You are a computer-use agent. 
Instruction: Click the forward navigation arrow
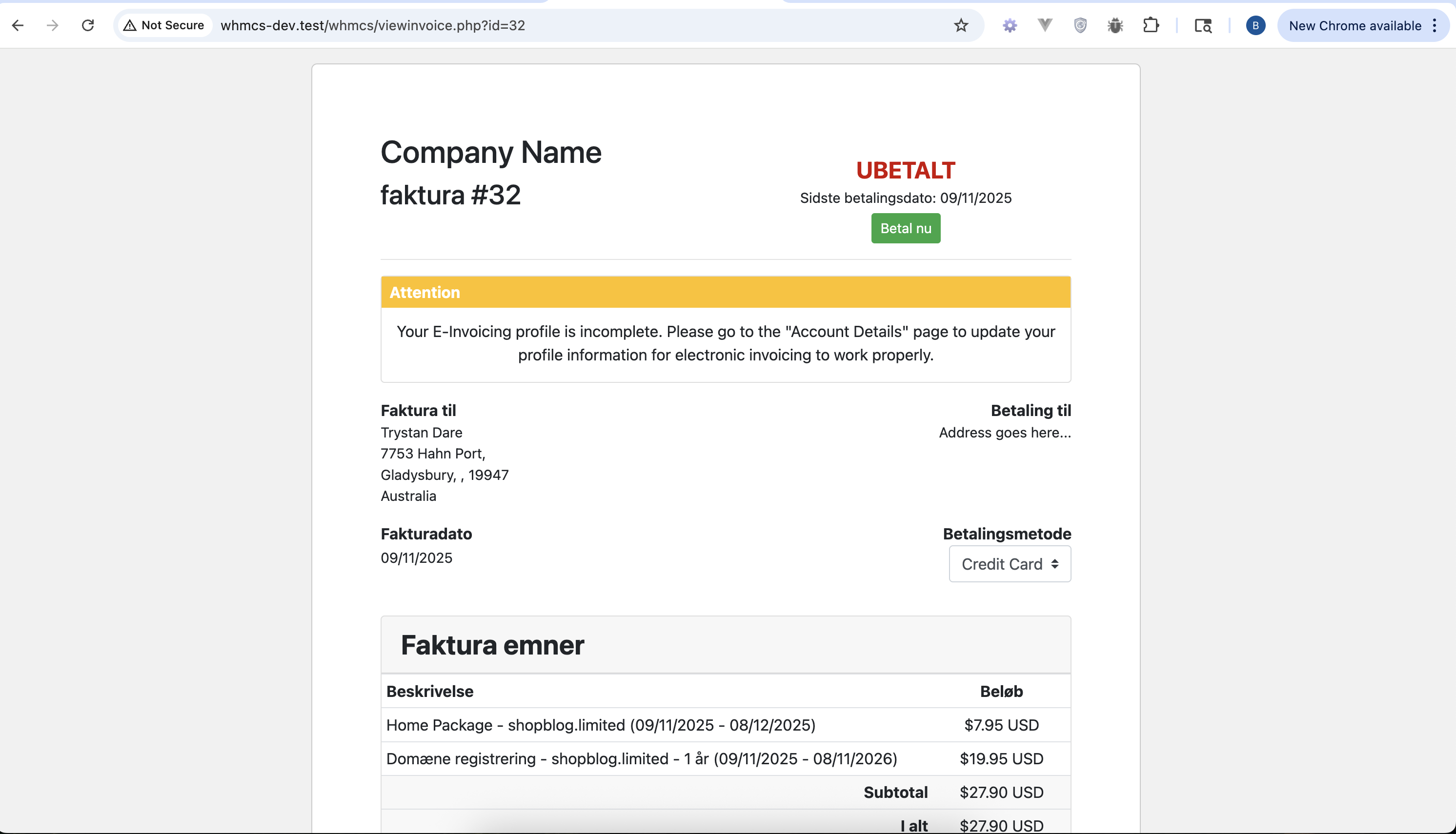tap(53, 25)
